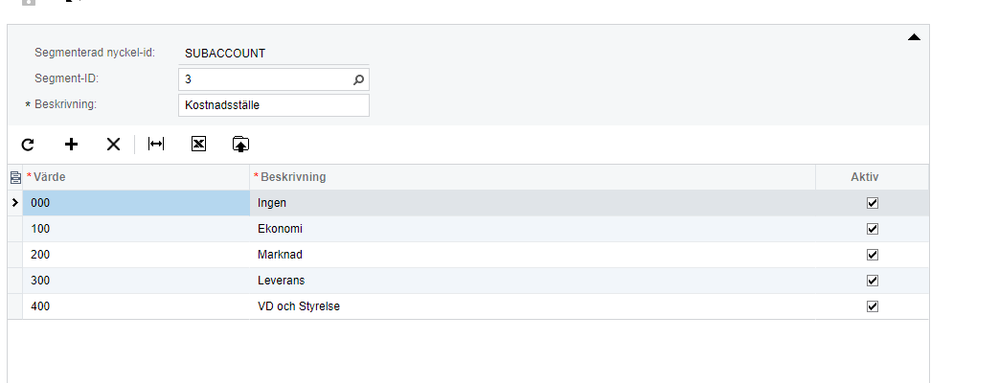The image size is (999, 383).
Task: Select the value cell 400
Action: click(x=136, y=307)
